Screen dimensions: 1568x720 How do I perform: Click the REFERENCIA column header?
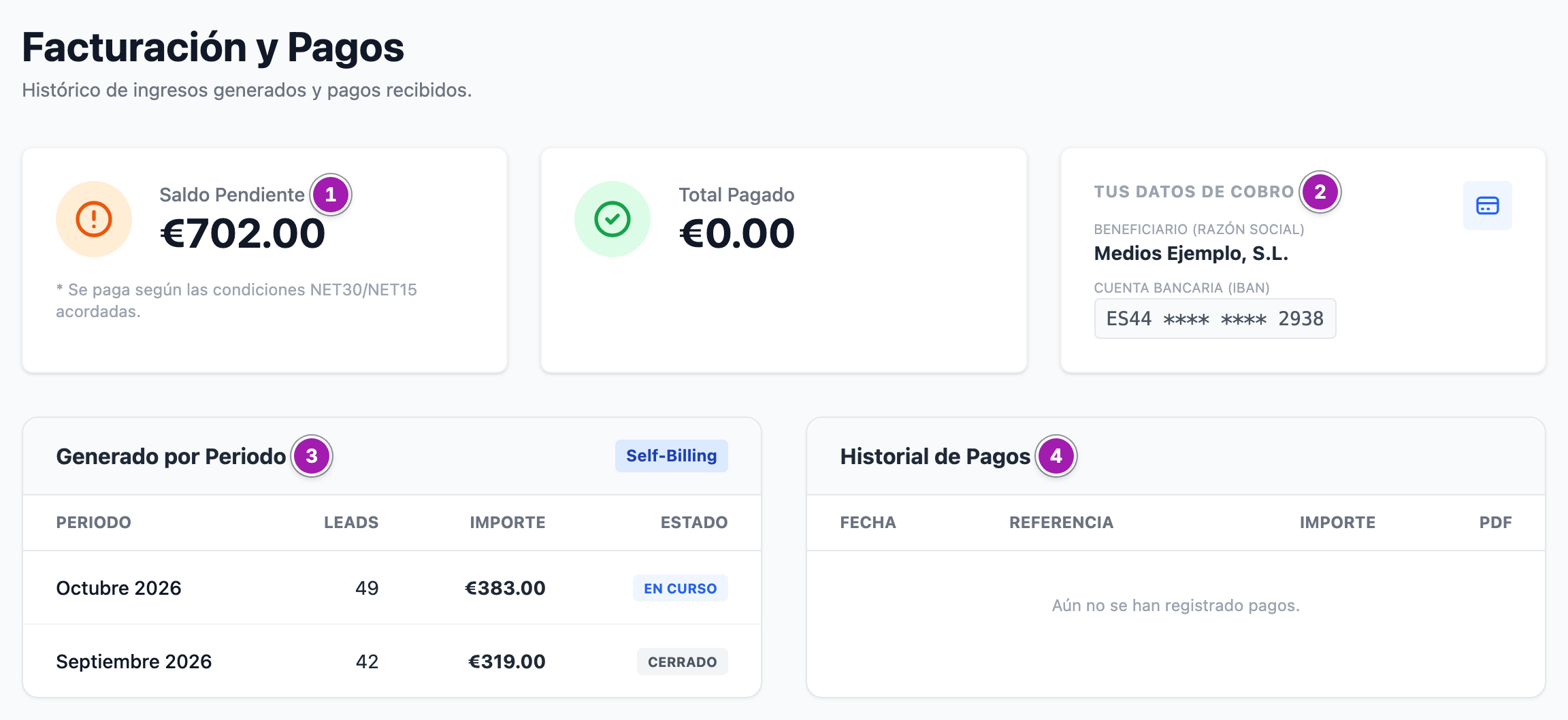pos(1061,523)
